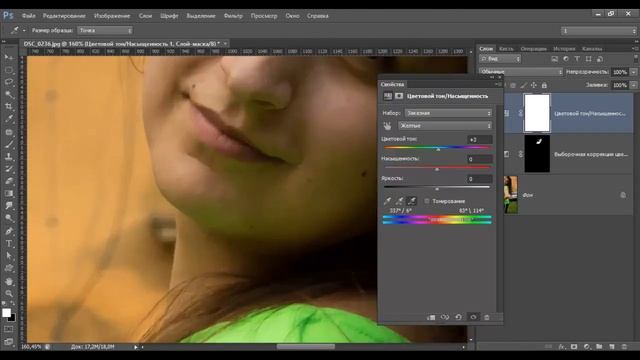This screenshot has width=640, height=360.
Task: Open the Изображение menu
Action: pyautogui.click(x=112, y=16)
